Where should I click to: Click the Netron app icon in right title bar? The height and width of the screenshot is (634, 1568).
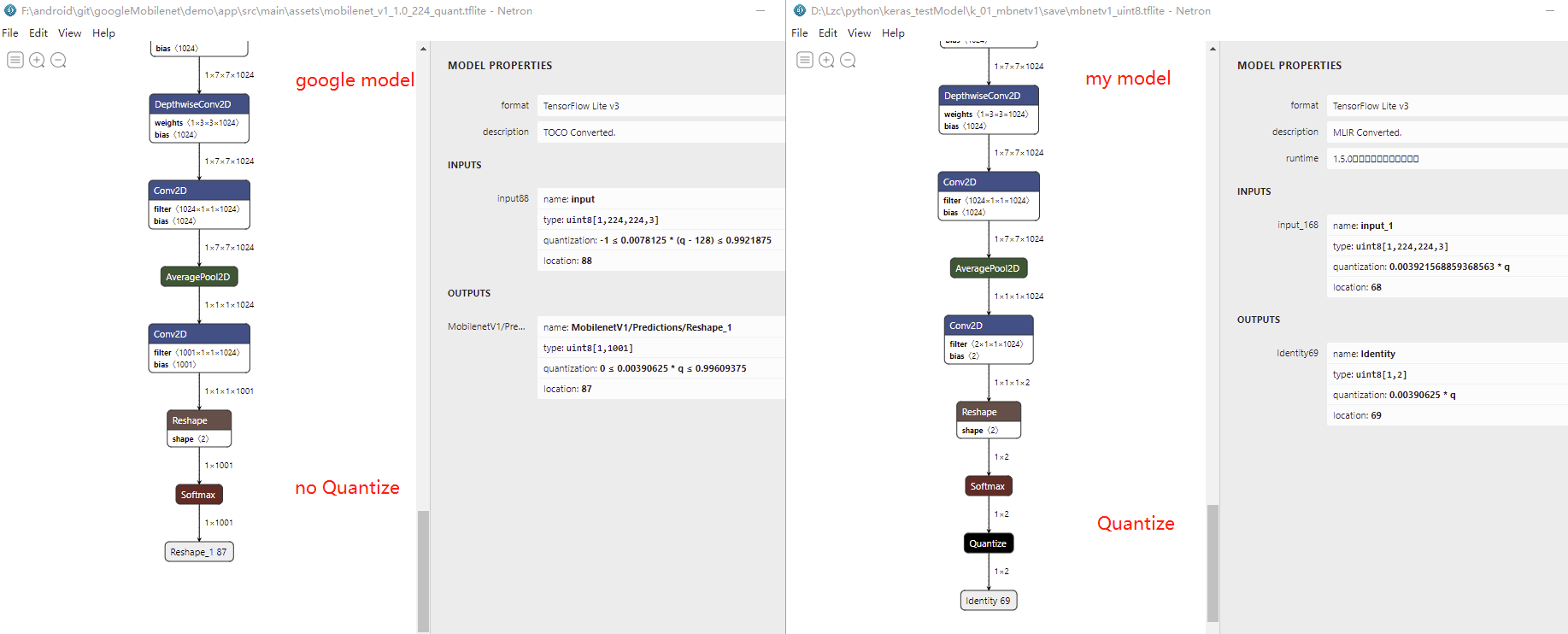(x=800, y=11)
